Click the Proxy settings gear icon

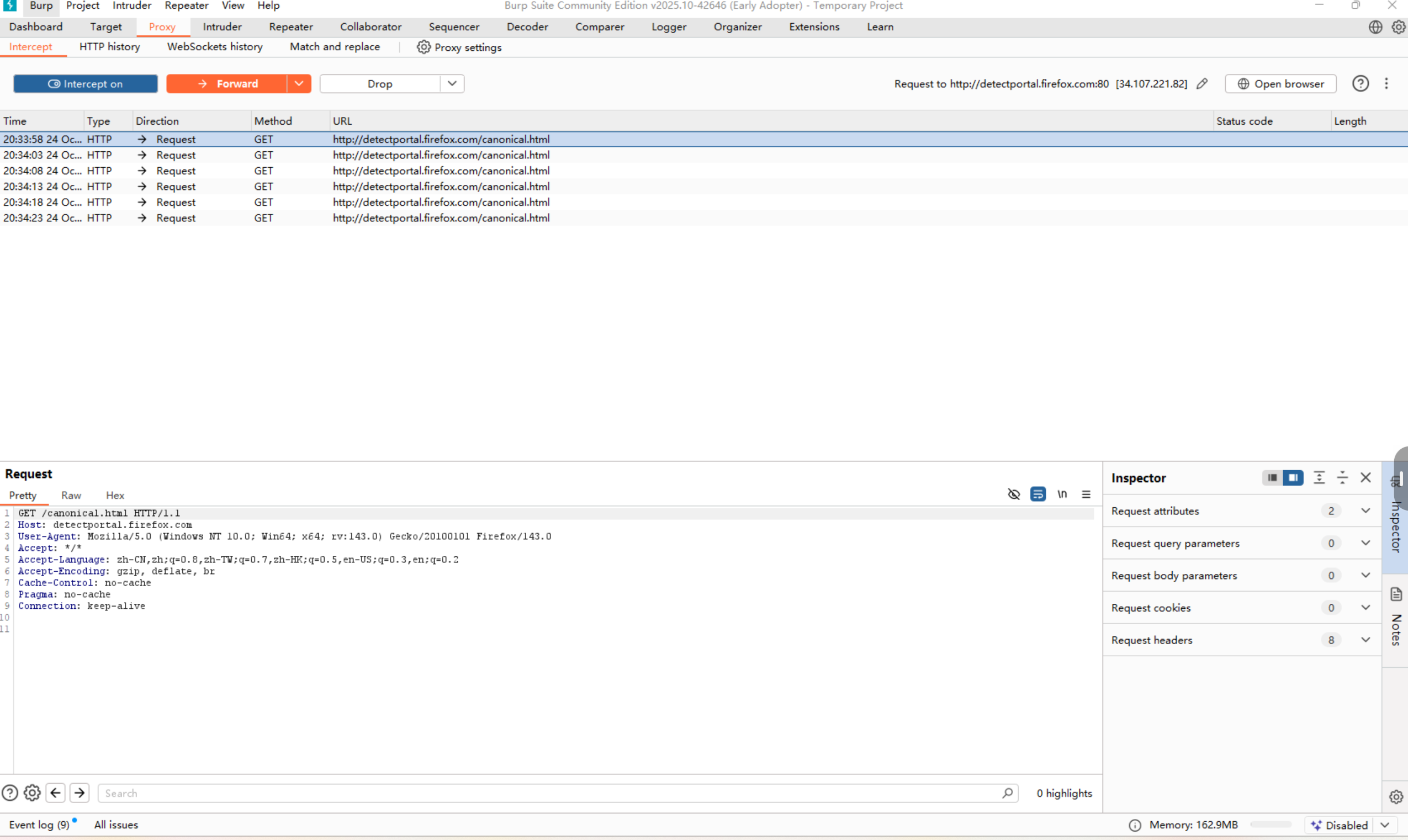(x=424, y=47)
